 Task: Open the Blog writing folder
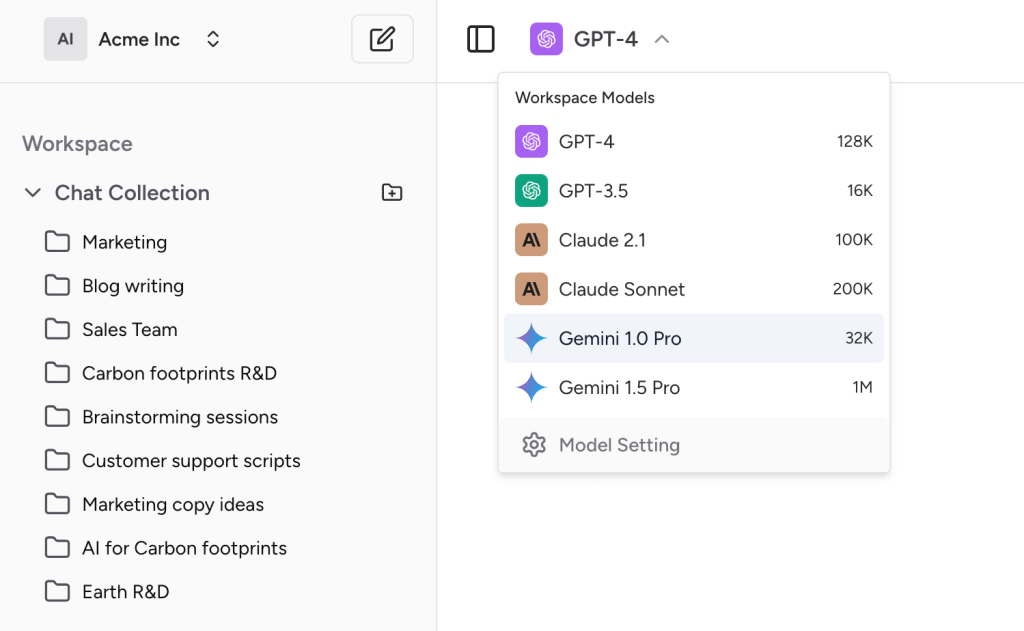tap(114, 286)
